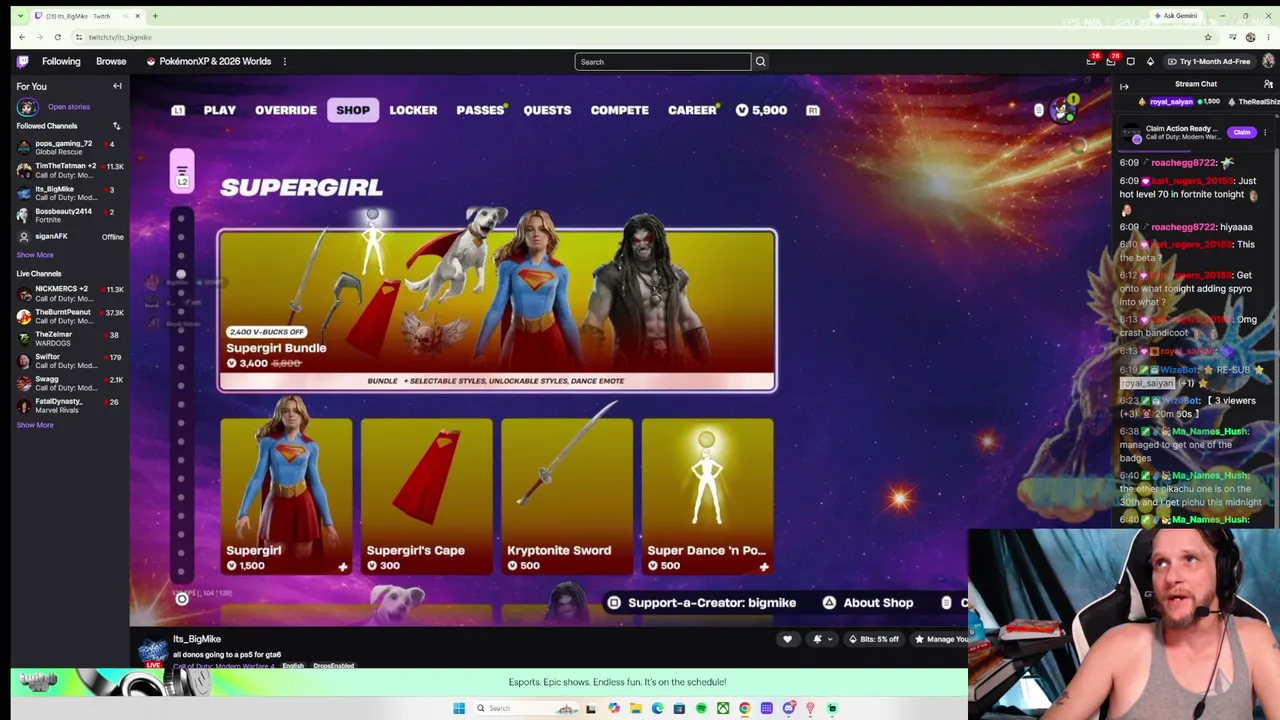Open the About Shop button
The width and height of the screenshot is (1280, 720).
click(x=868, y=603)
